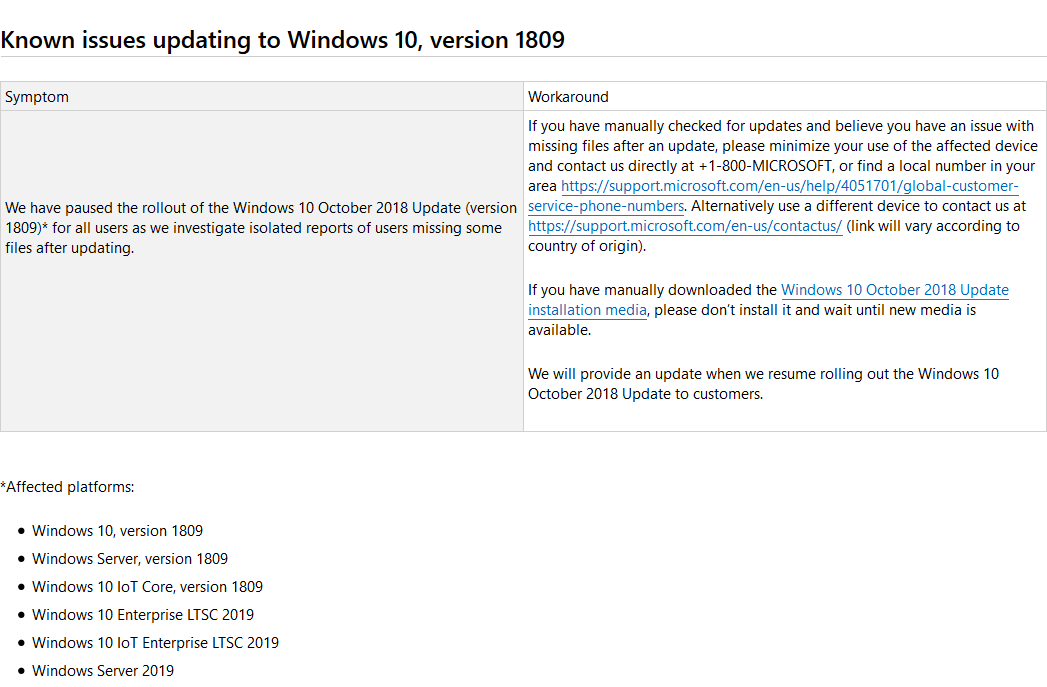
Task: Click the paused rollout symptom text
Action: pos(261,228)
